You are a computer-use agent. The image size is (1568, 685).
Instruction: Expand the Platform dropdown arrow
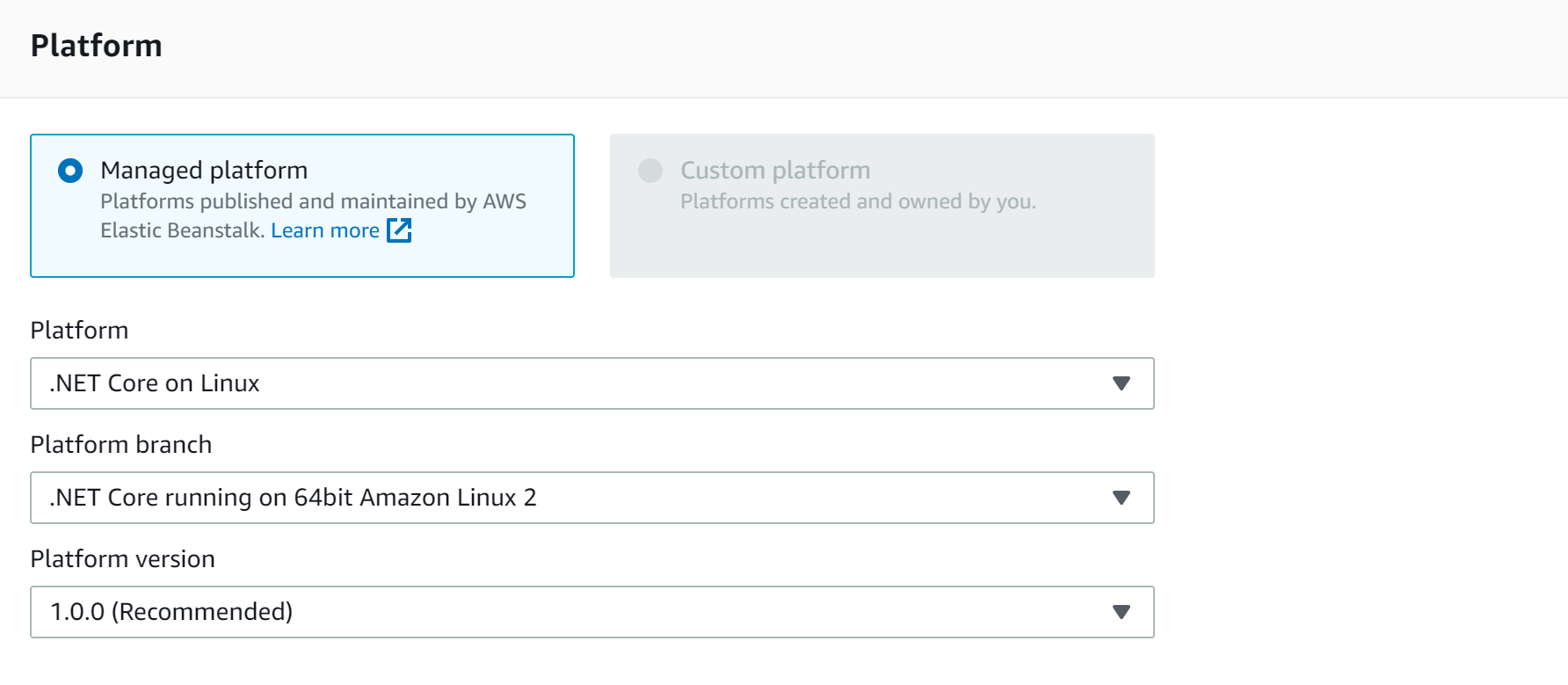(x=1121, y=383)
